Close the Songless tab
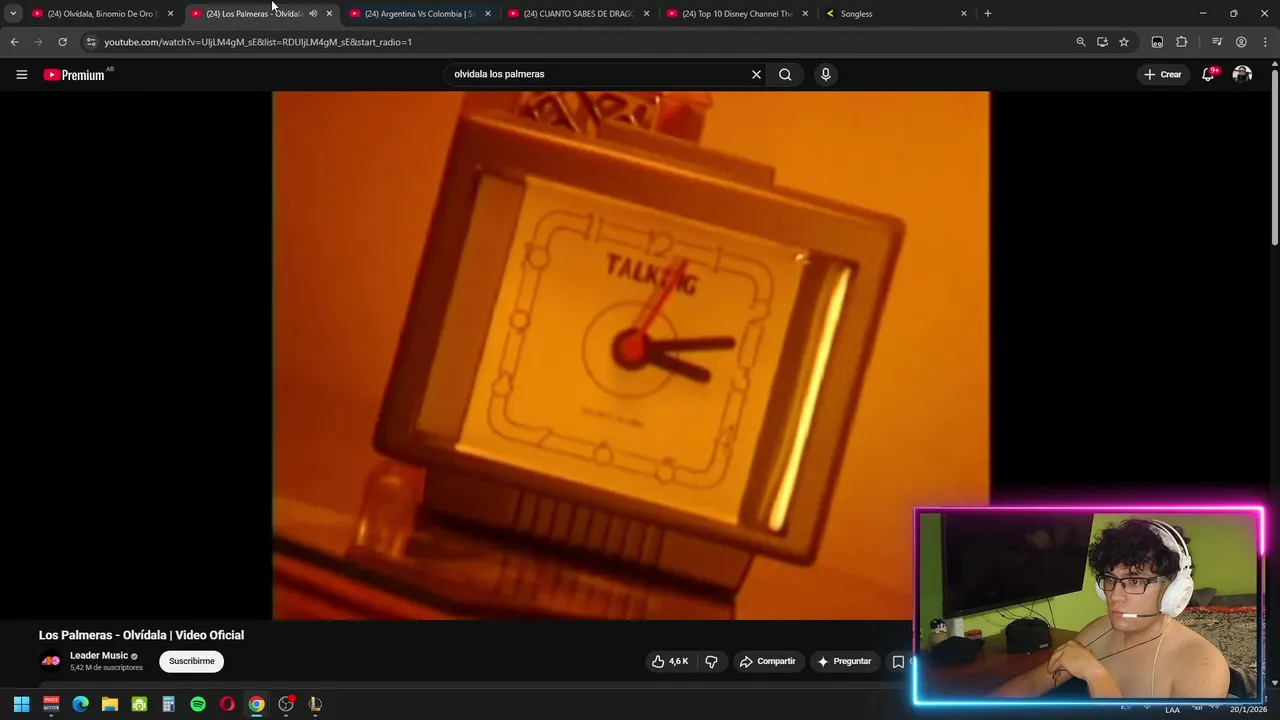 (x=964, y=14)
